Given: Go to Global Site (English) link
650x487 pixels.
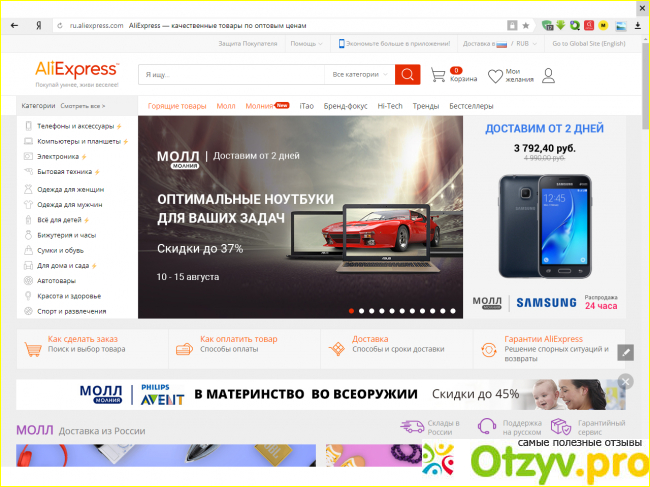Looking at the screenshot, I should click(x=588, y=44).
